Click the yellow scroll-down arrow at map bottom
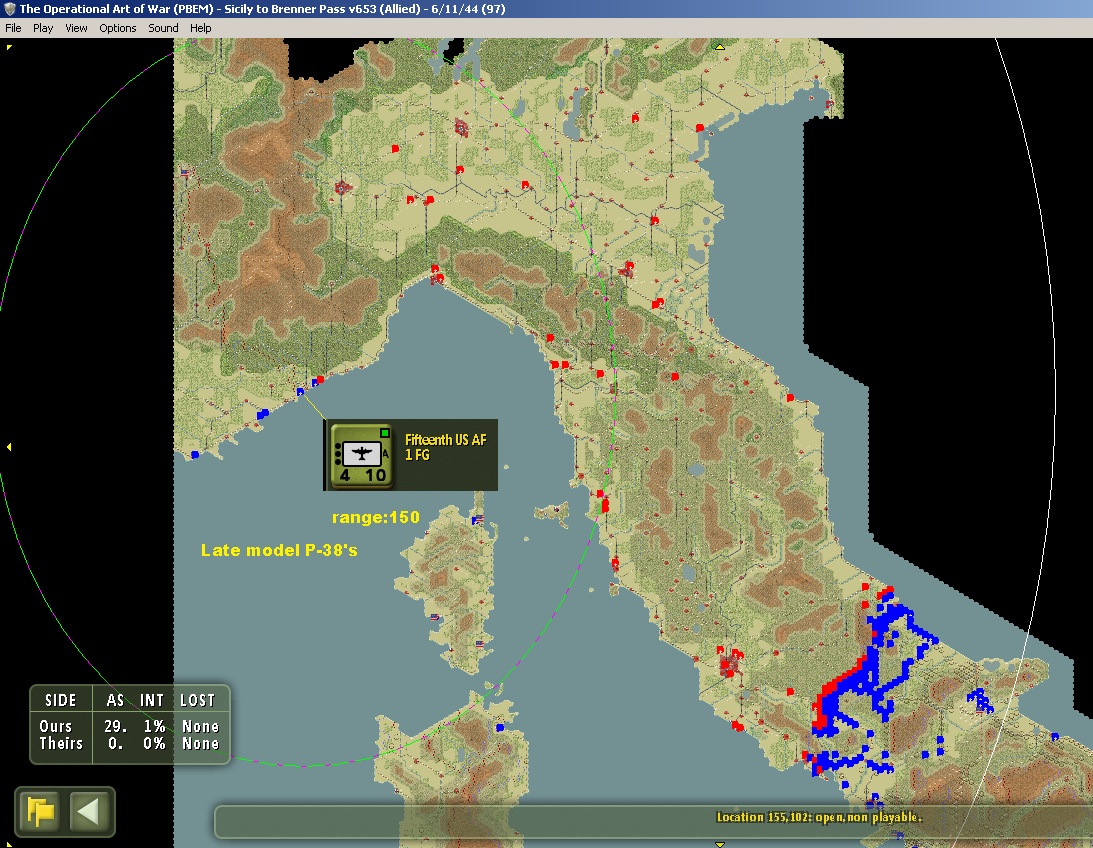1093x848 pixels. click(719, 844)
